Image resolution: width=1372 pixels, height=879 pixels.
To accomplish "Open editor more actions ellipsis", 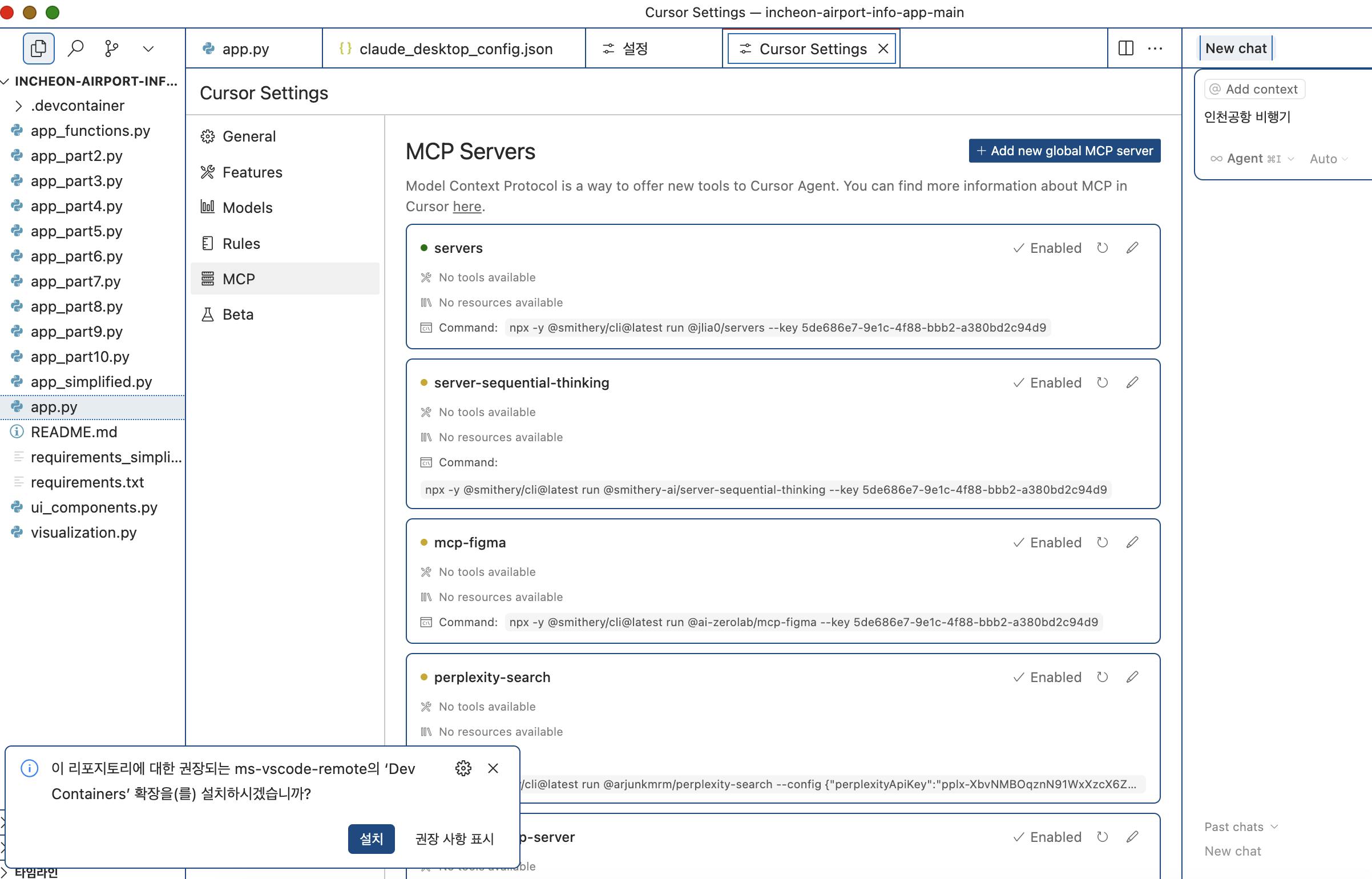I will pyautogui.click(x=1155, y=49).
